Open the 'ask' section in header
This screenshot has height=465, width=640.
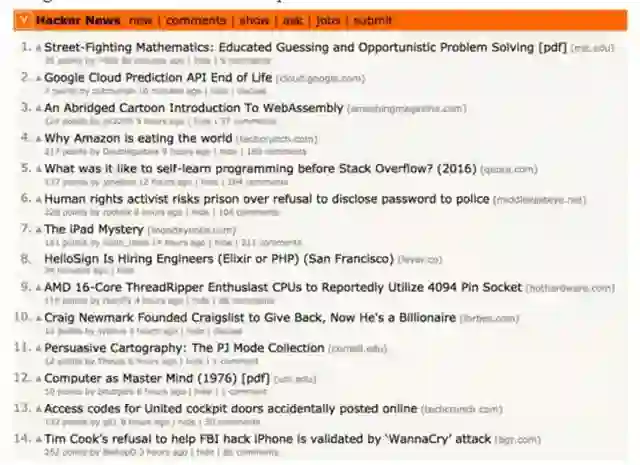click(293, 20)
